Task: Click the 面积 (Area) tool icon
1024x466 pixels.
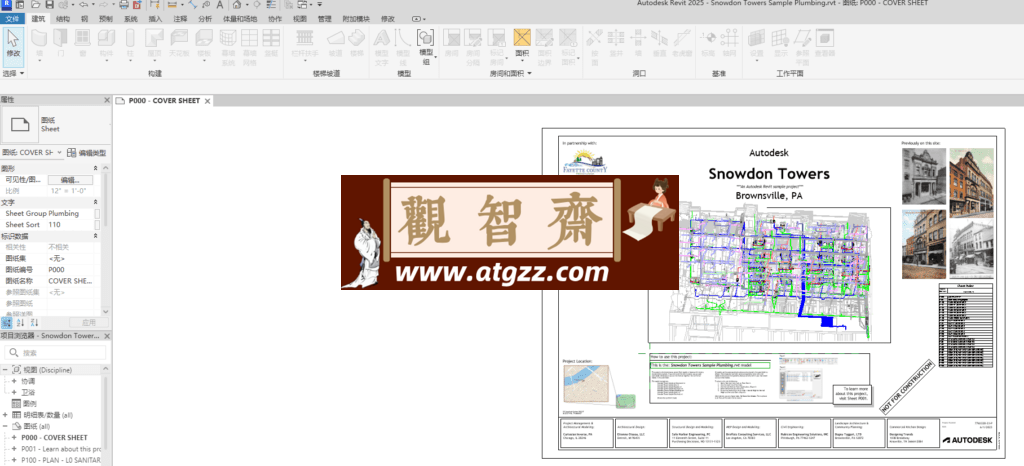Action: [x=522, y=38]
